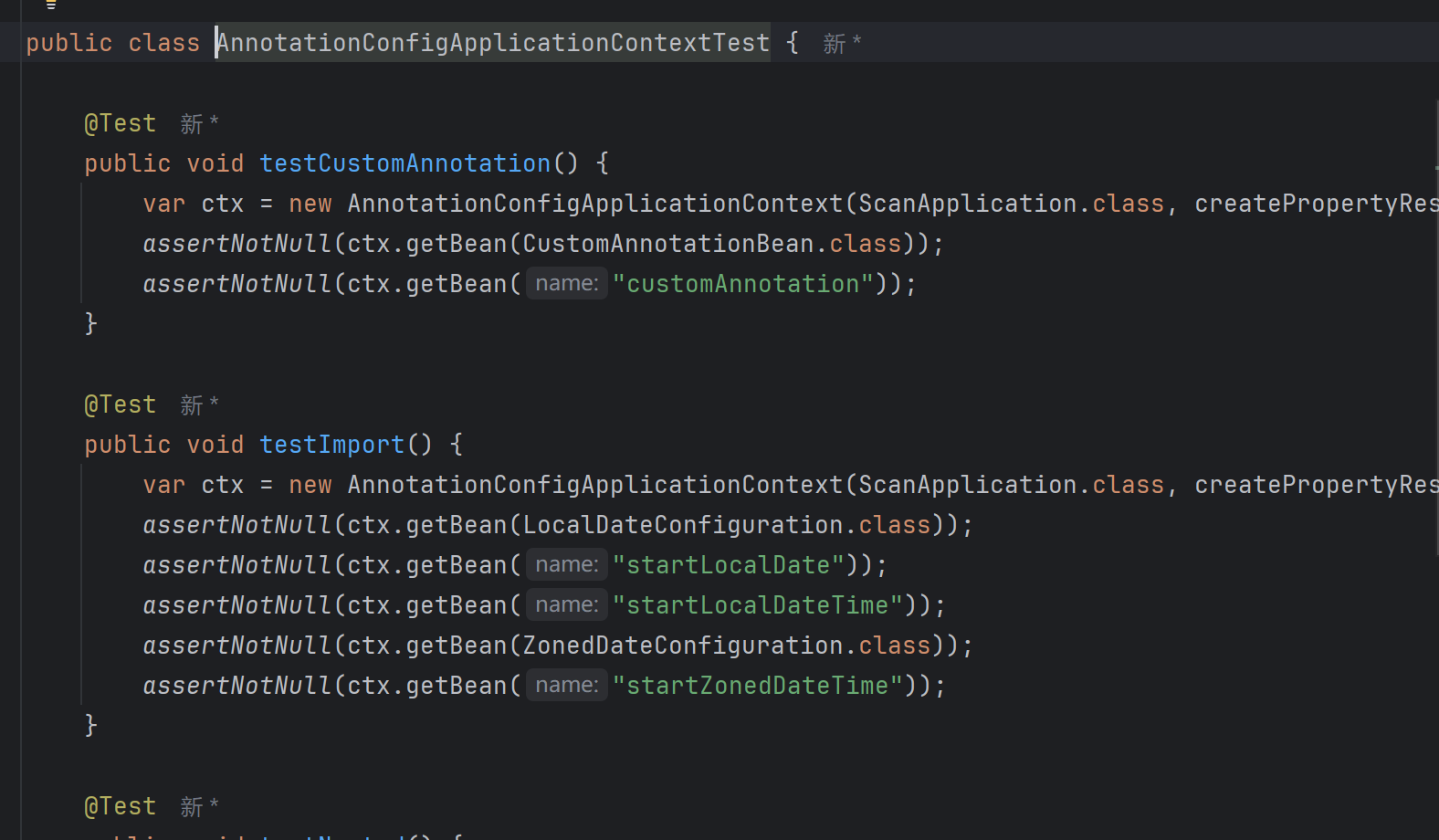This screenshot has width=1439, height=840.
Task: Click the name: hint before "startLocalDate"
Action: pos(567,565)
